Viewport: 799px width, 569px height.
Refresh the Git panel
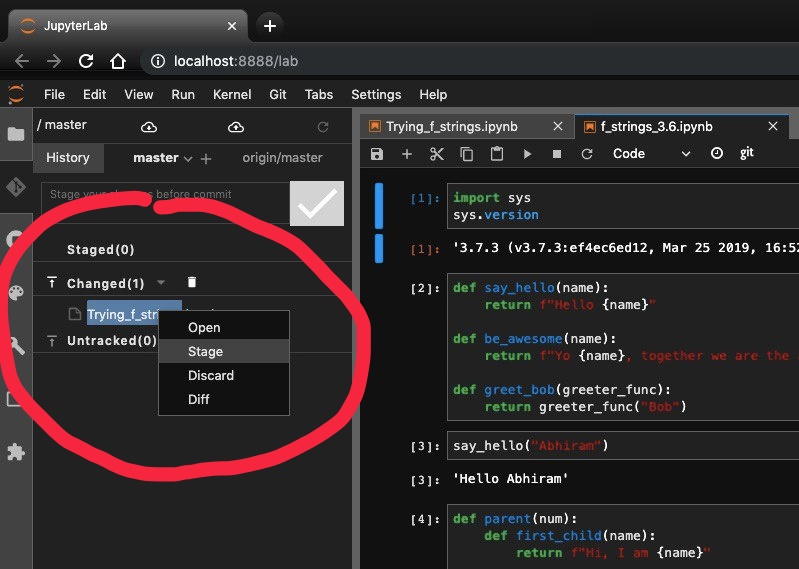click(322, 127)
